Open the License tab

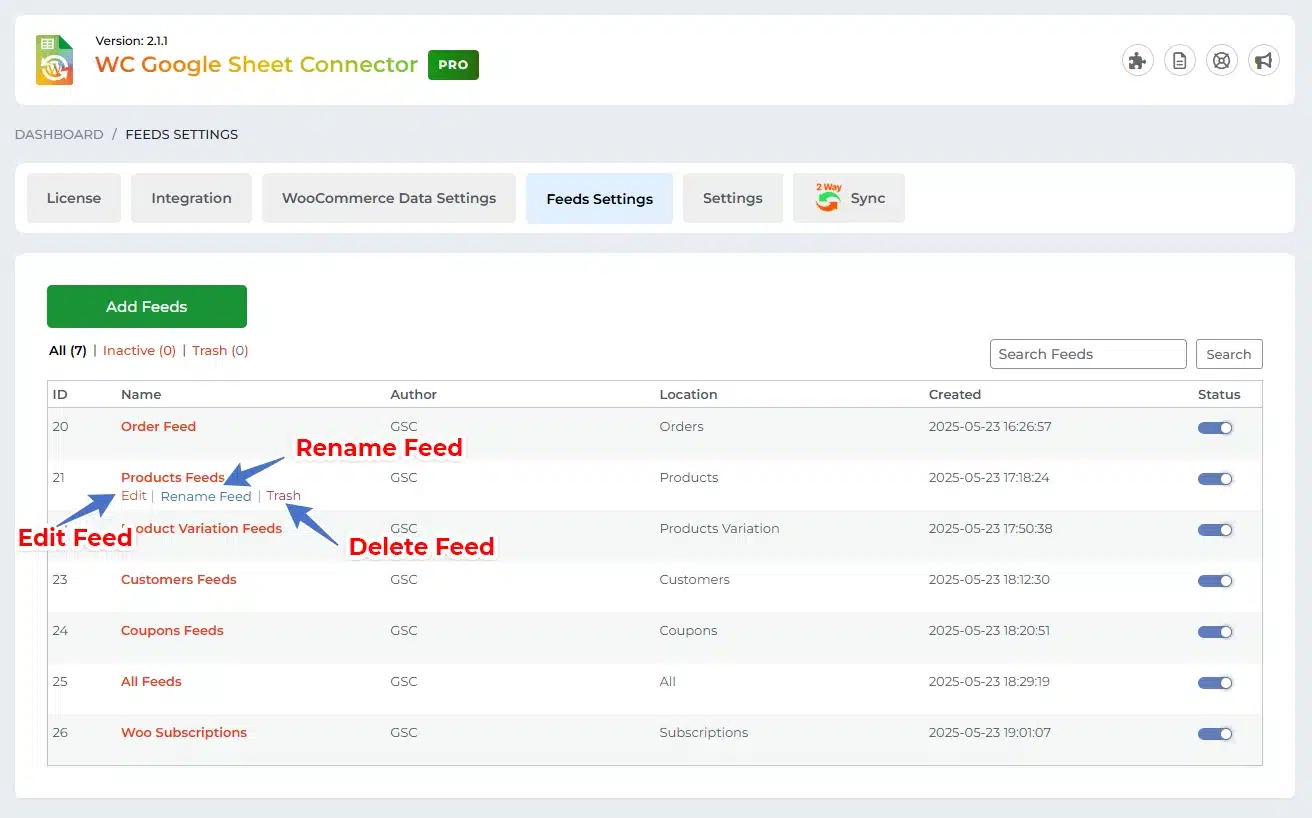[74, 198]
